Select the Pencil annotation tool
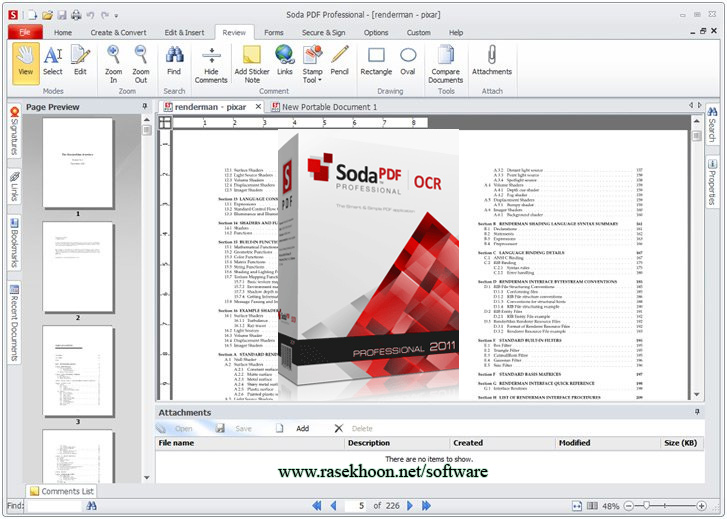Image resolution: width=727 pixels, height=519 pixels. click(340, 62)
